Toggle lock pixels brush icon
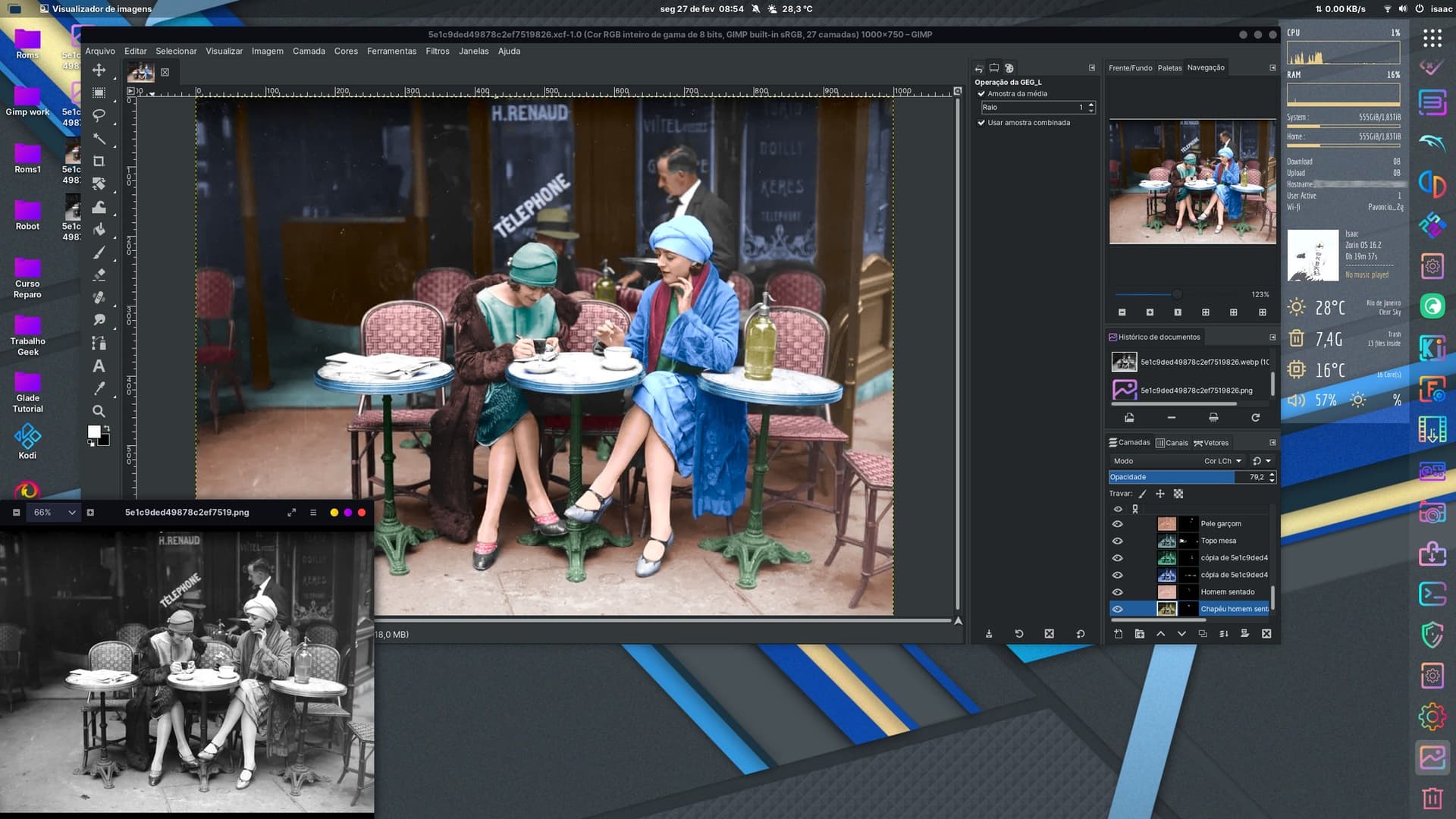 (x=1142, y=494)
